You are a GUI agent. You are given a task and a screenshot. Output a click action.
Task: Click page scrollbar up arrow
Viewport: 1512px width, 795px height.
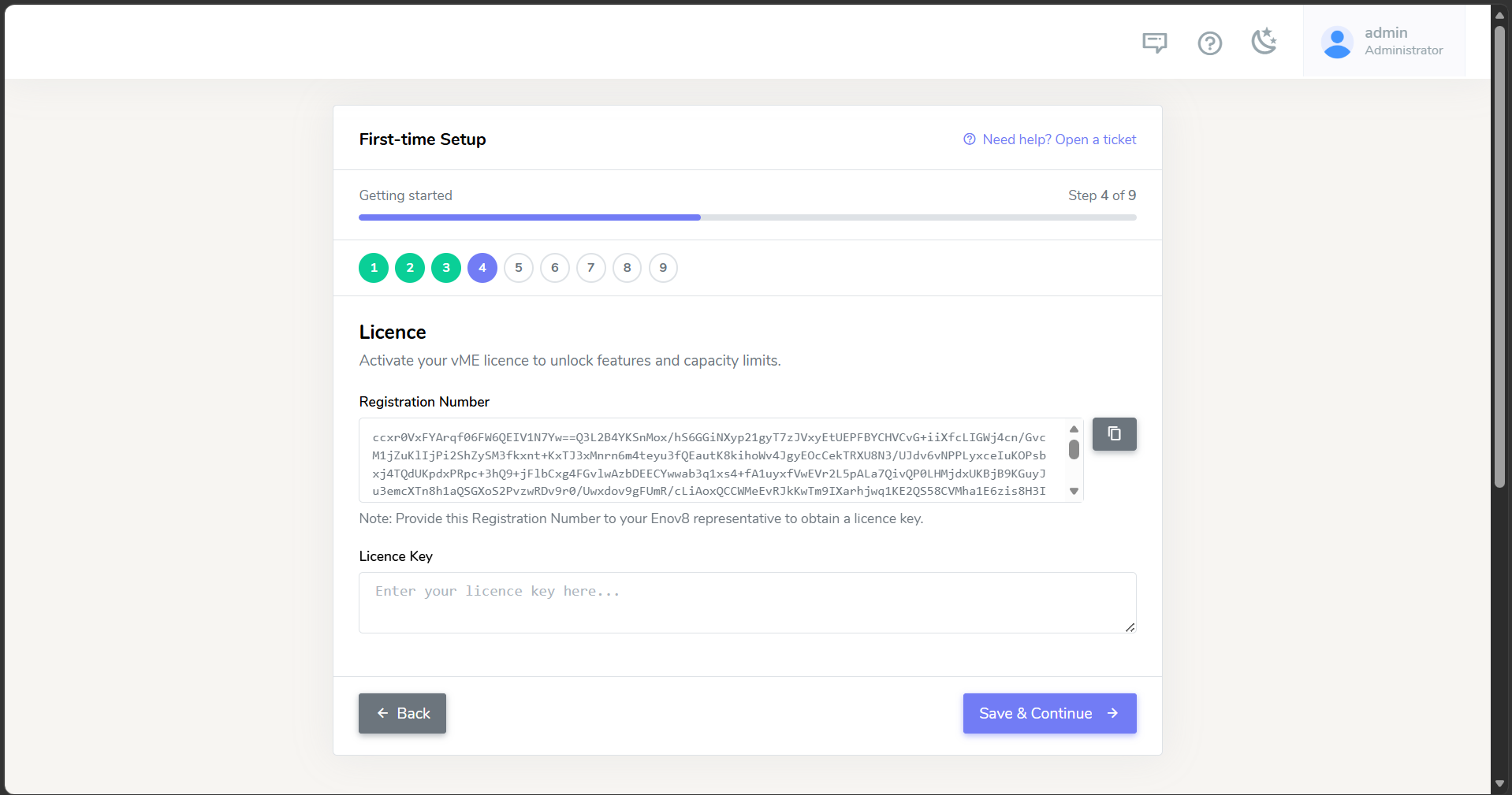click(x=1499, y=14)
